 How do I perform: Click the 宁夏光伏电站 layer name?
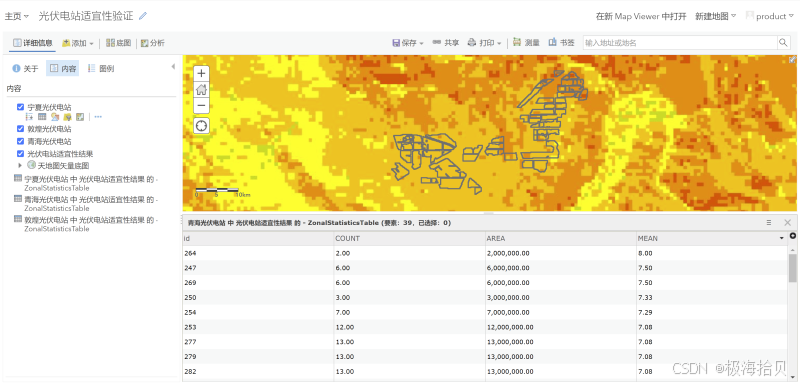point(49,107)
